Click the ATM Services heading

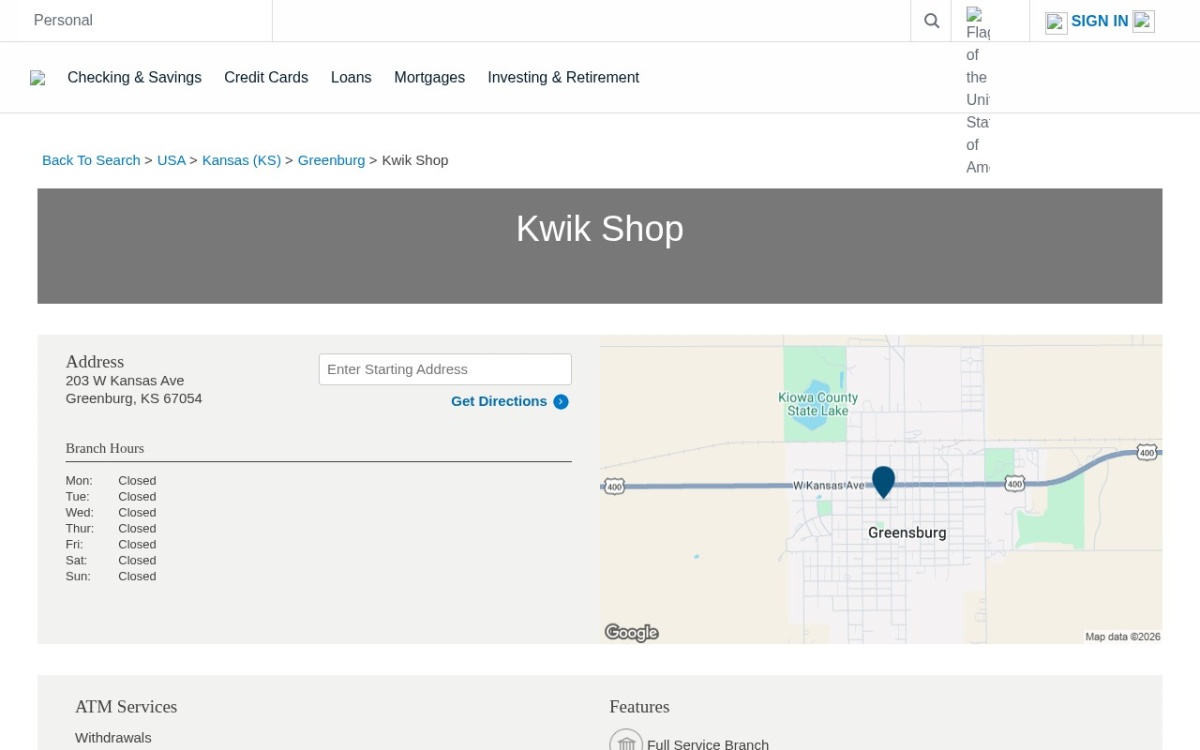126,707
